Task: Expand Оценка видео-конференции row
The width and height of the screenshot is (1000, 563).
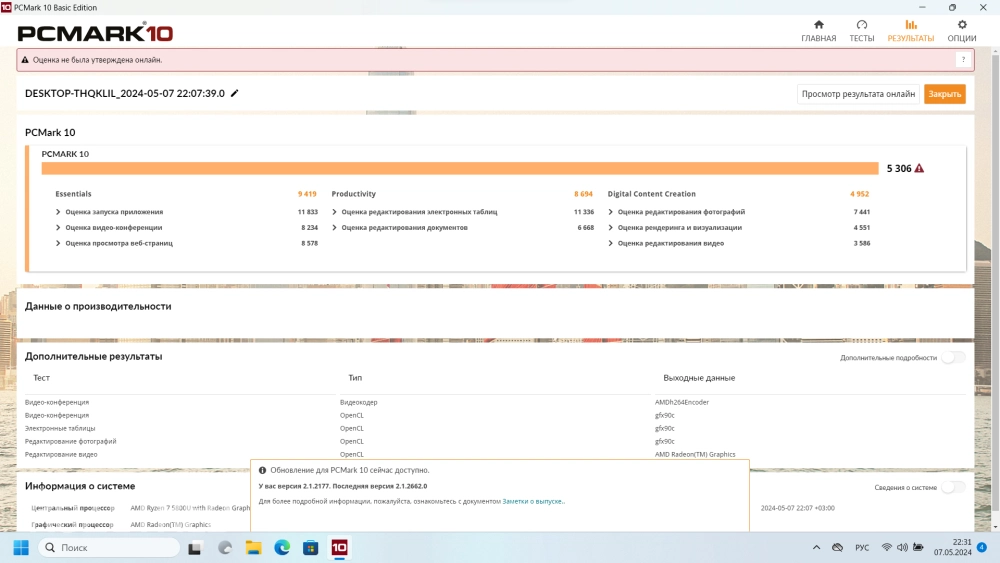Action: tap(58, 228)
